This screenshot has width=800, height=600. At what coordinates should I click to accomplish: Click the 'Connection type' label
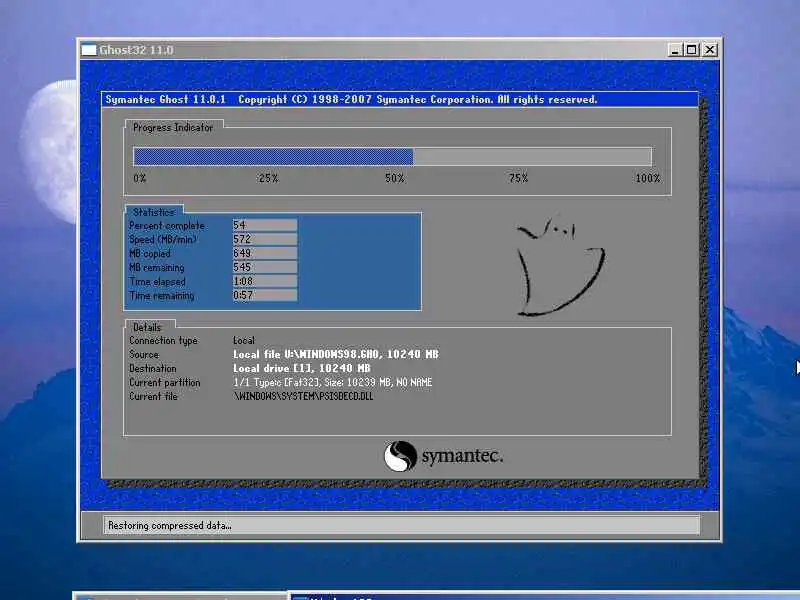click(x=163, y=341)
